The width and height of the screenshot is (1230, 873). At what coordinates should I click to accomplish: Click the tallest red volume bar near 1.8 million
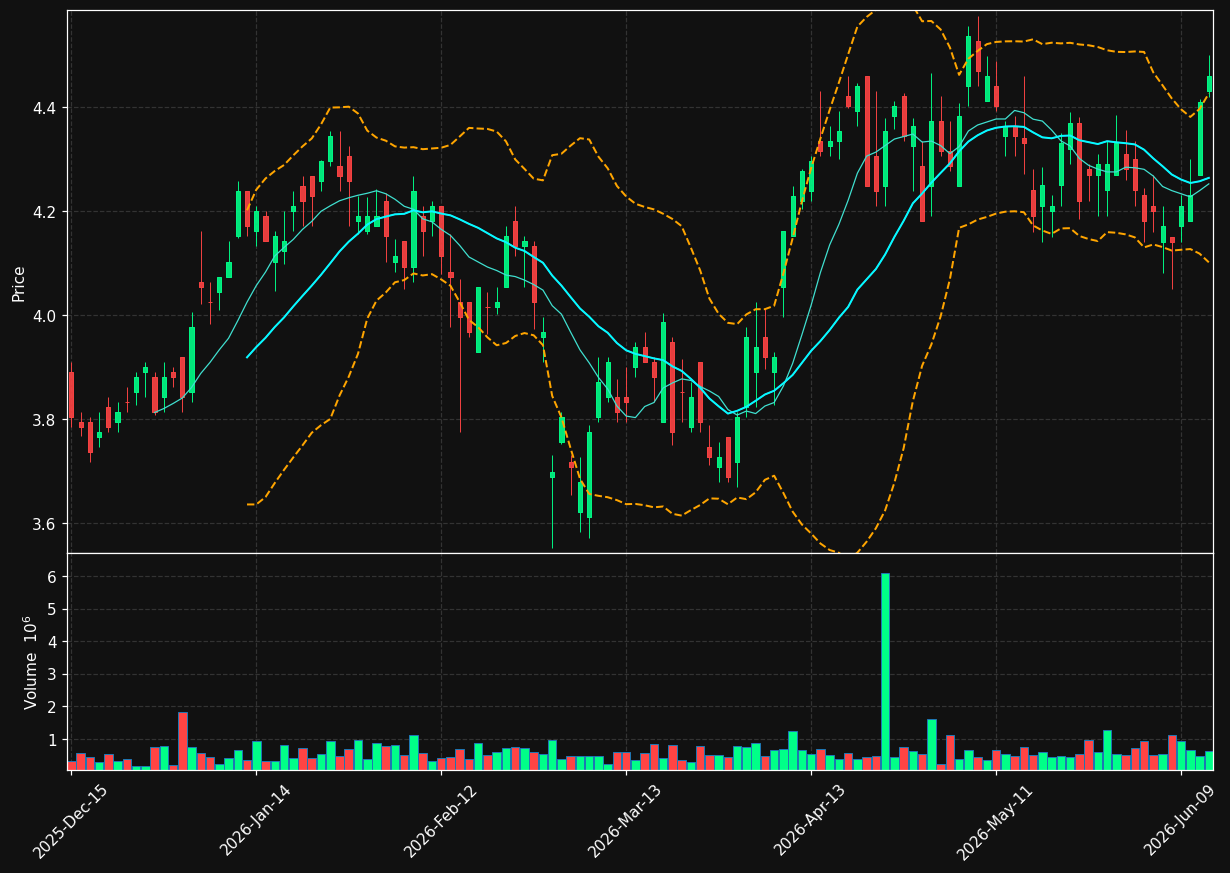click(x=183, y=741)
